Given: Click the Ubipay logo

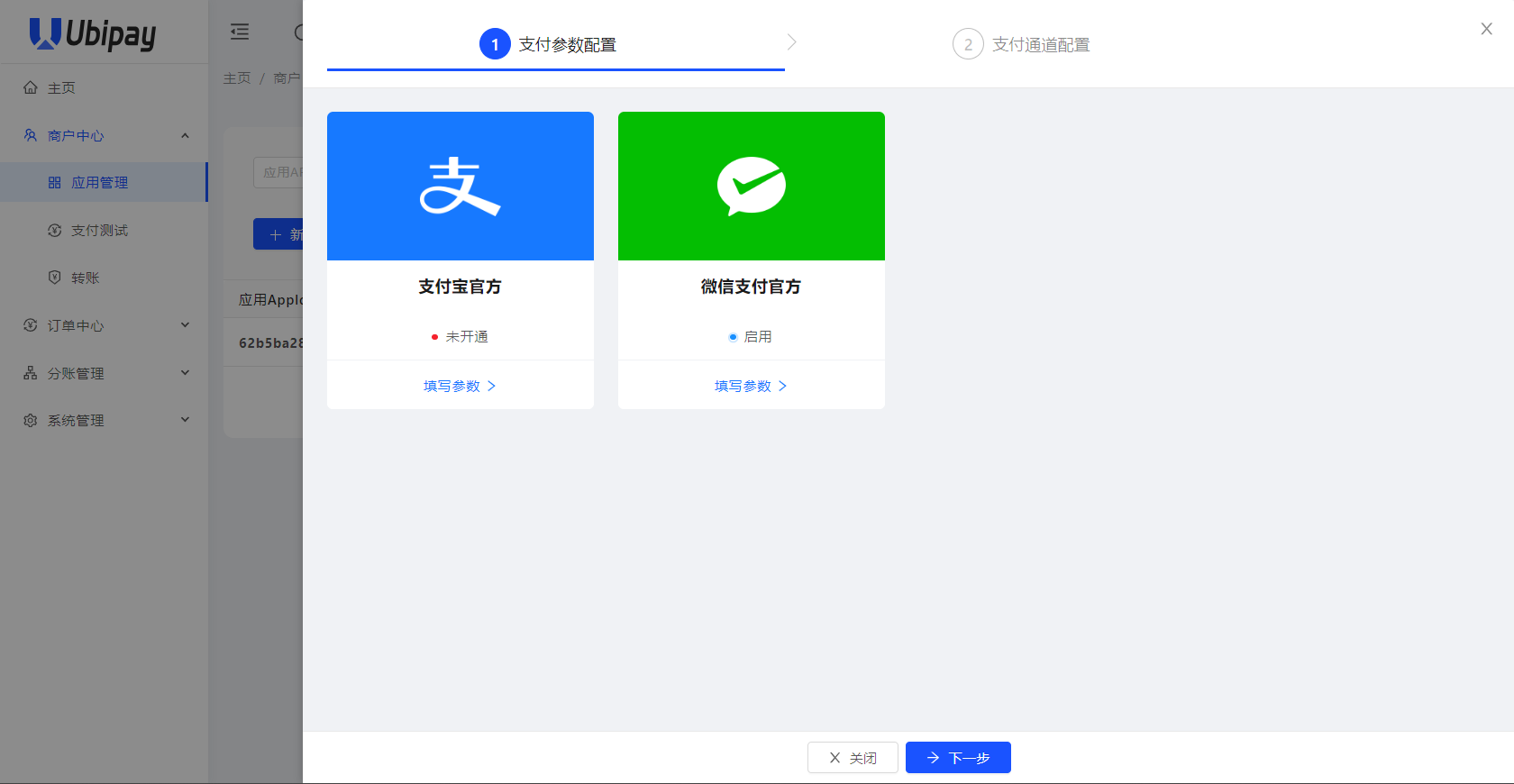Looking at the screenshot, I should coord(93,33).
